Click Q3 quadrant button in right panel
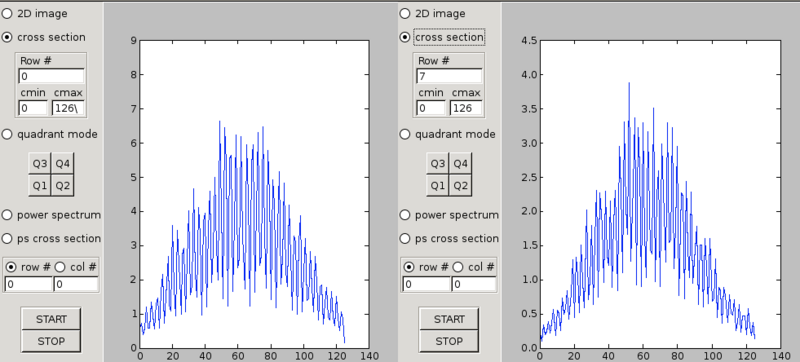Viewport: 800px width, 362px height. [x=438, y=164]
